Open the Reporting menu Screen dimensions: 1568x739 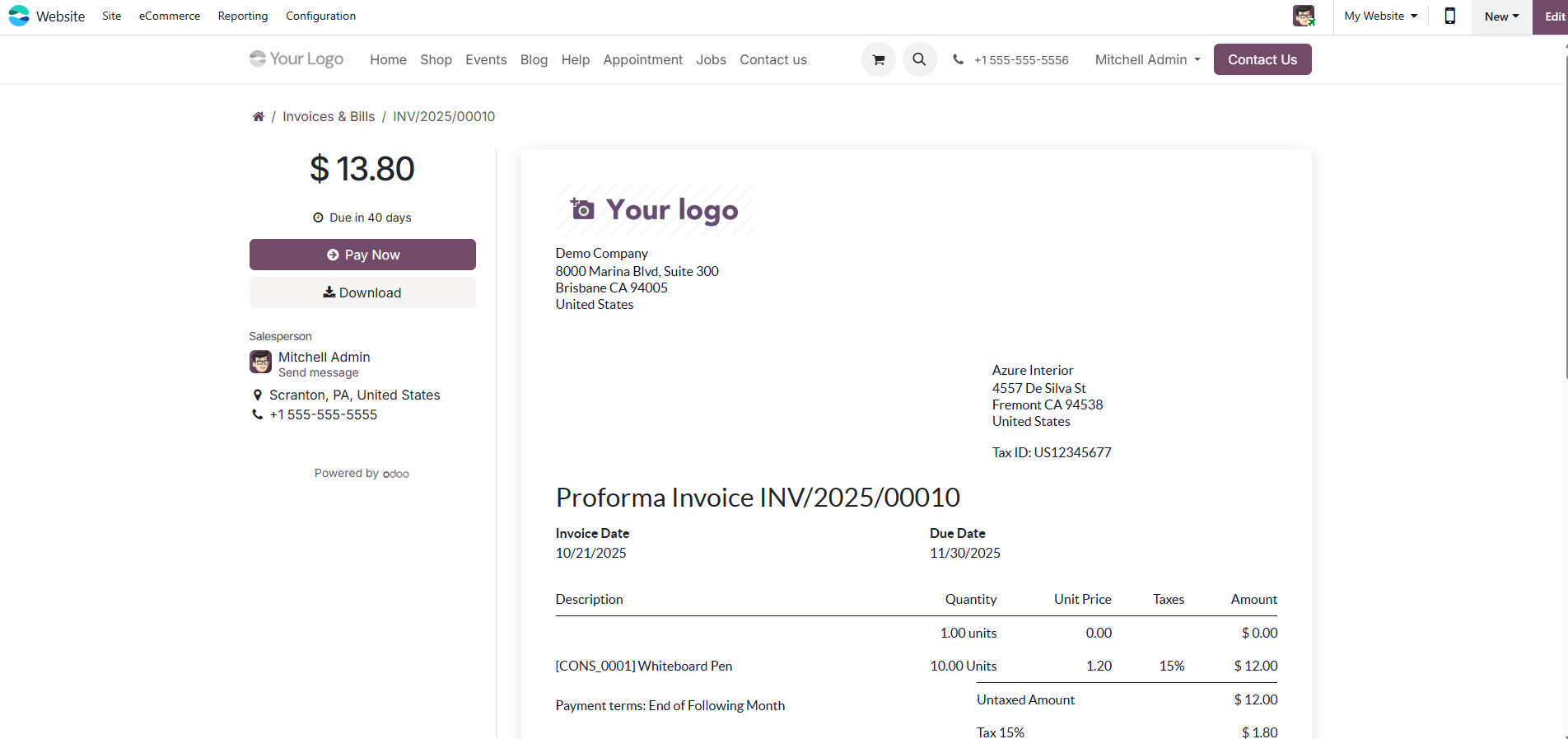(x=243, y=16)
